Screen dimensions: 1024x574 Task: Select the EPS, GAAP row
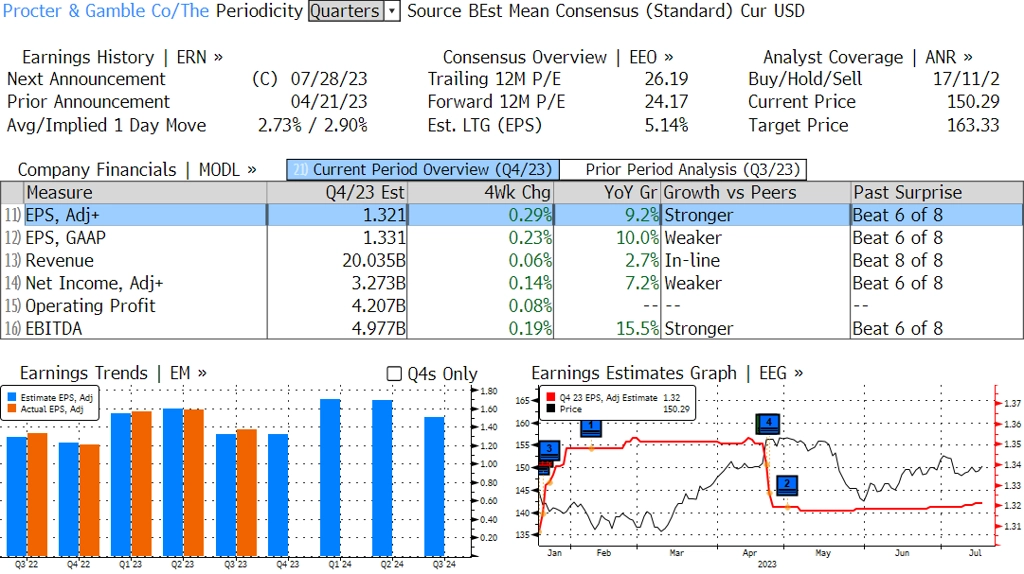(x=512, y=238)
